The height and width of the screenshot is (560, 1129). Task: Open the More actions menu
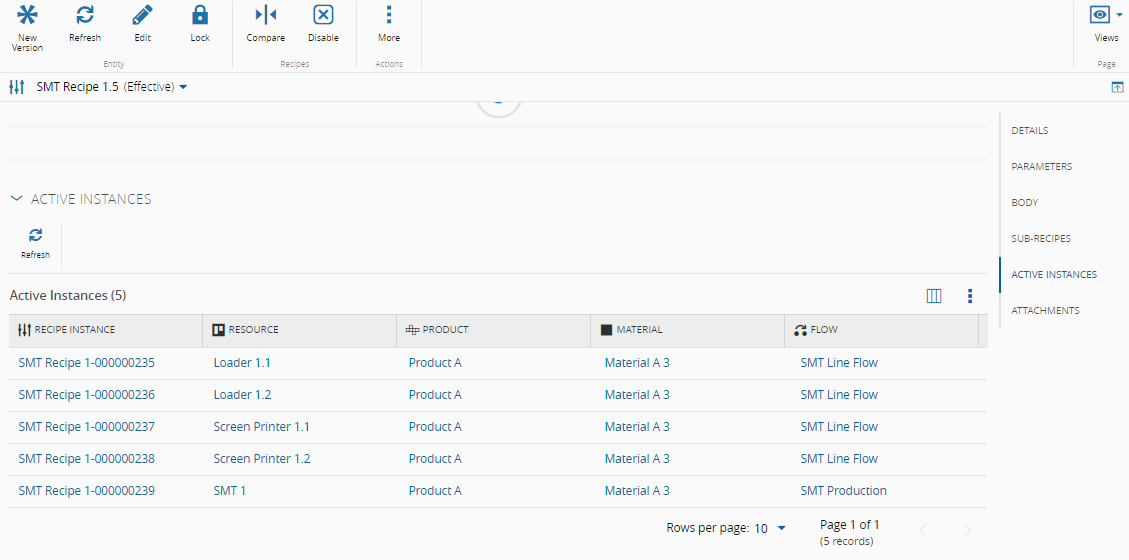pyautogui.click(x=389, y=16)
